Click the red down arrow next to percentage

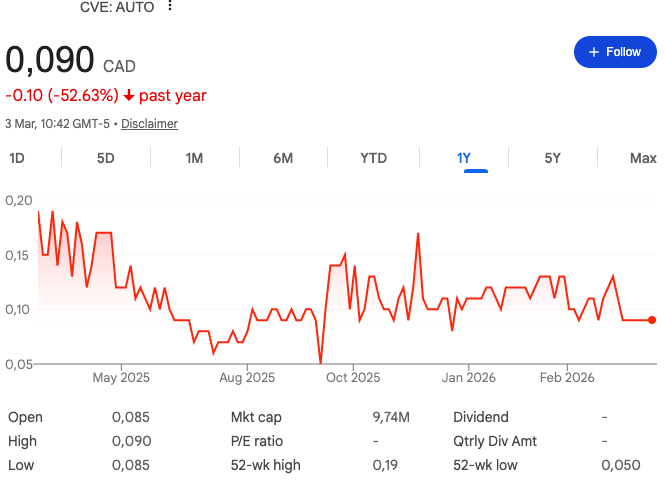click(x=128, y=96)
